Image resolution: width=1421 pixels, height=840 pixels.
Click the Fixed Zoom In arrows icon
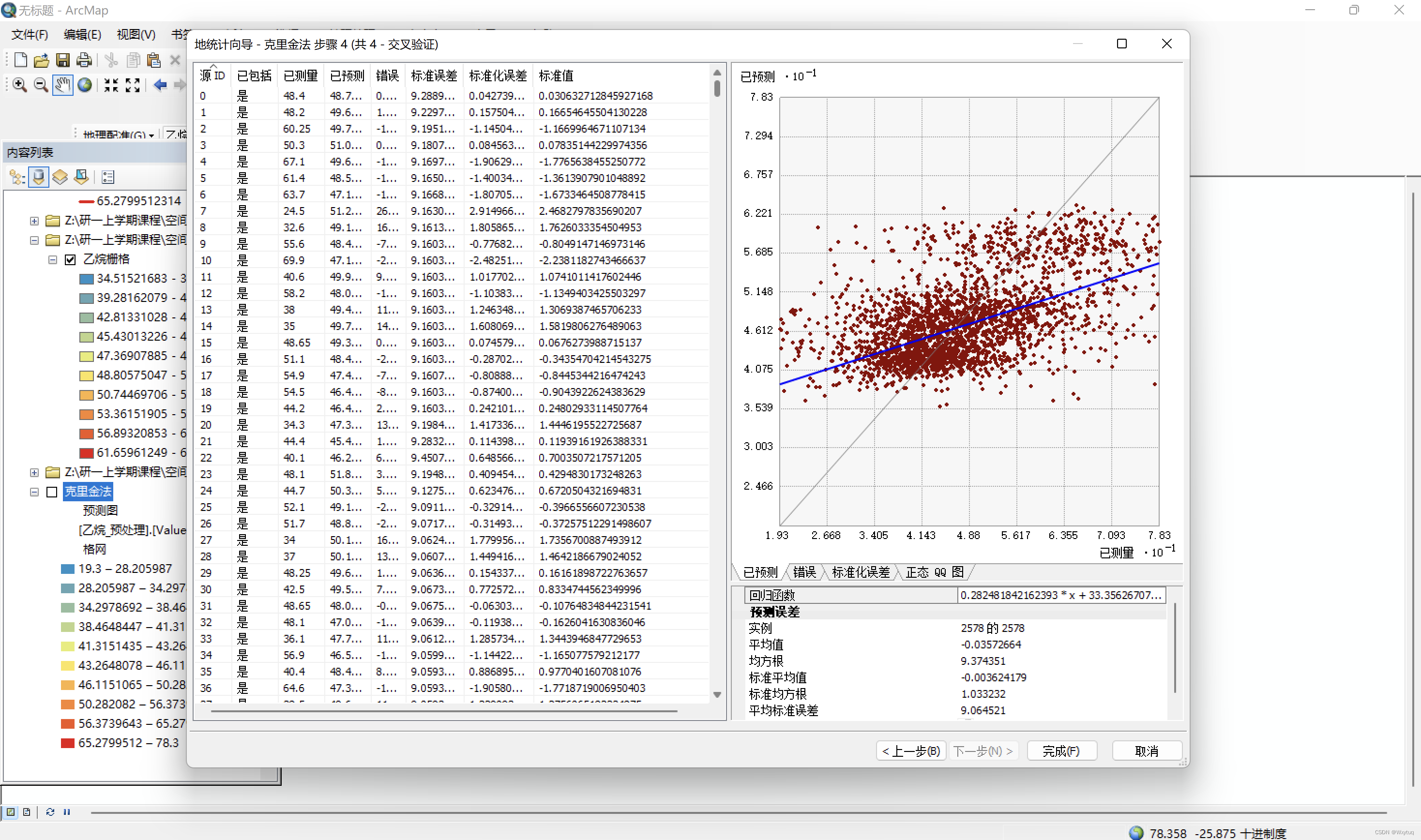pos(111,86)
